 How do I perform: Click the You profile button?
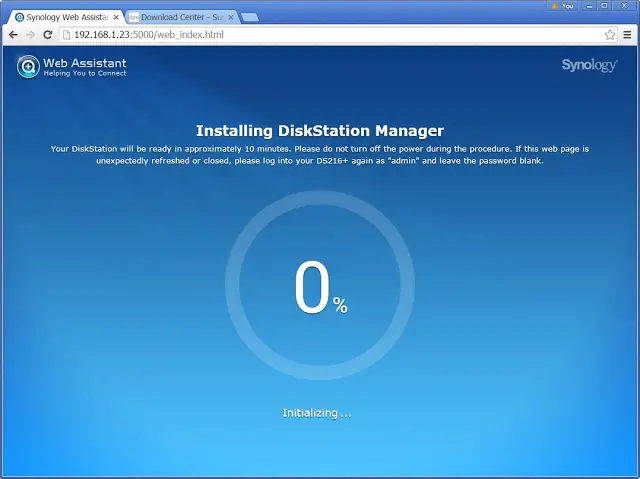(563, 6)
